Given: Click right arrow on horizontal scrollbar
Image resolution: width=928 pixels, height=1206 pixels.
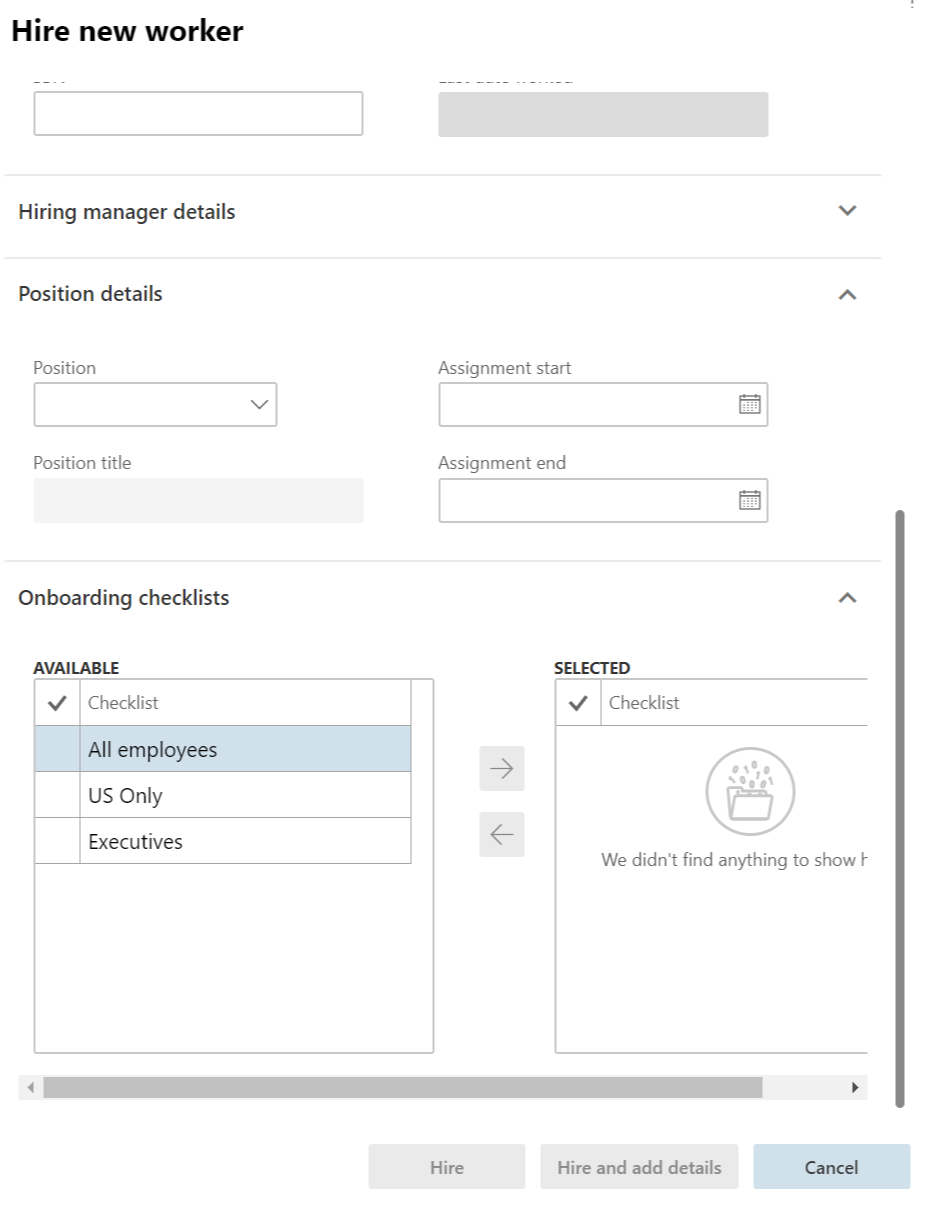Looking at the screenshot, I should (x=855, y=1087).
